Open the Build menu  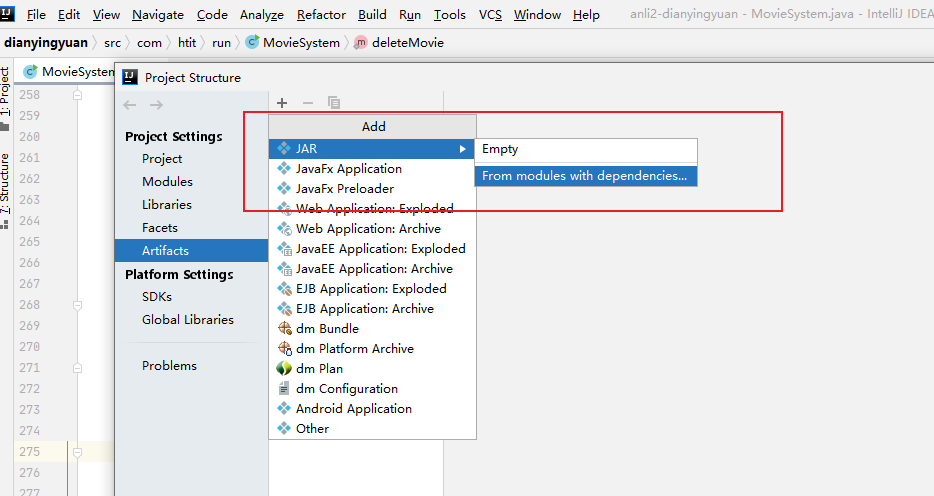click(372, 14)
